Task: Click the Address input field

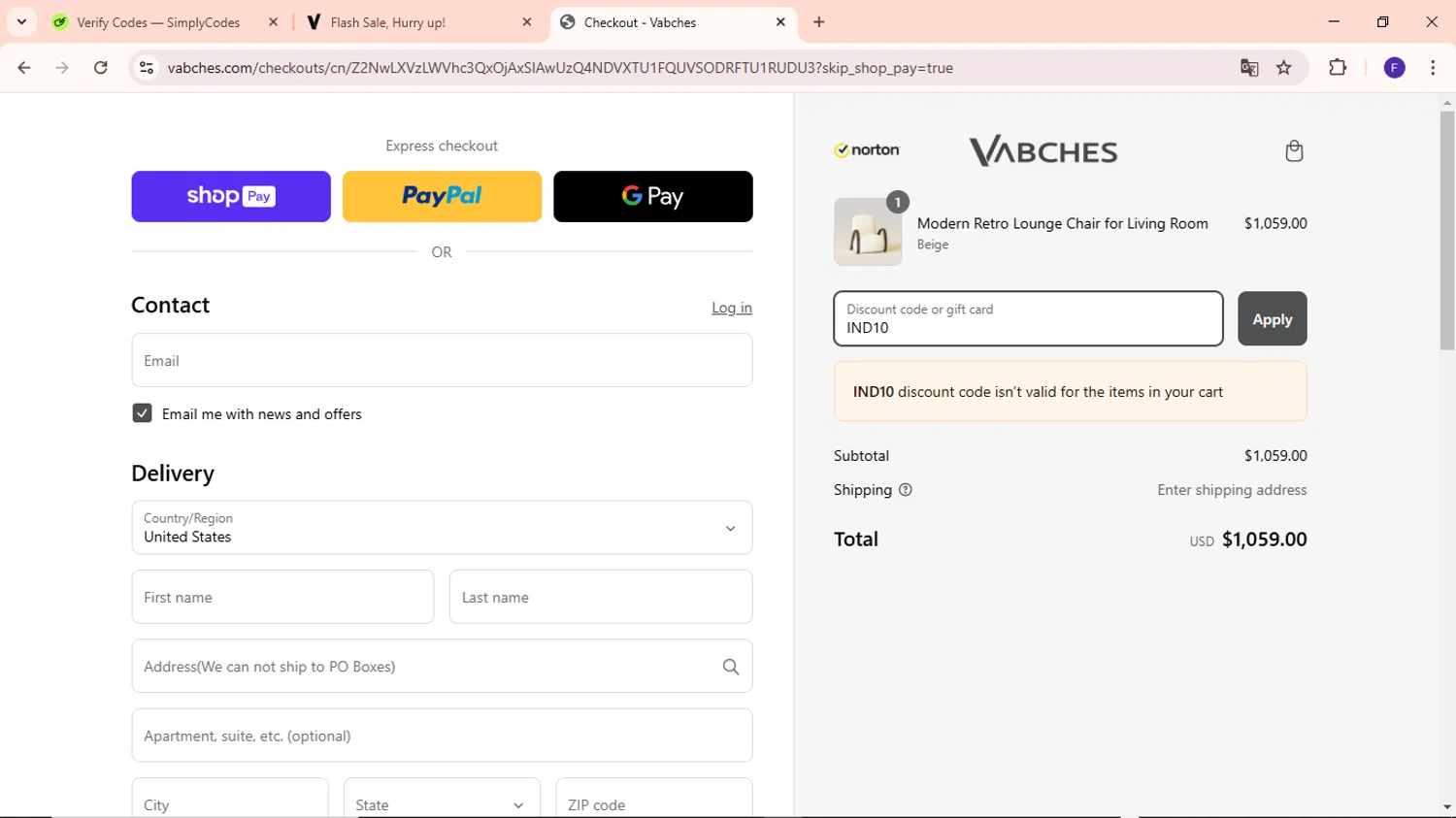Action: [x=442, y=667]
